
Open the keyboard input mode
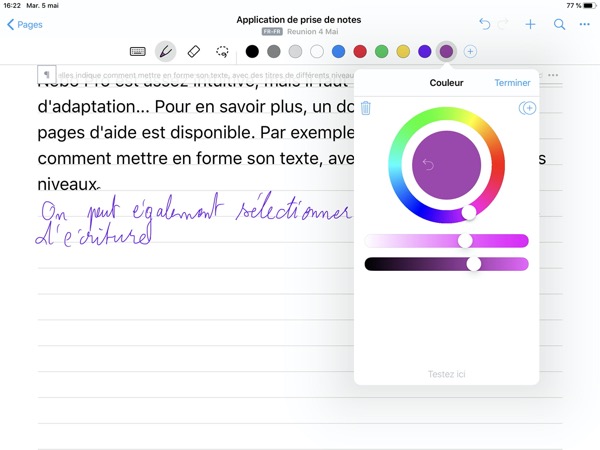tap(138, 51)
